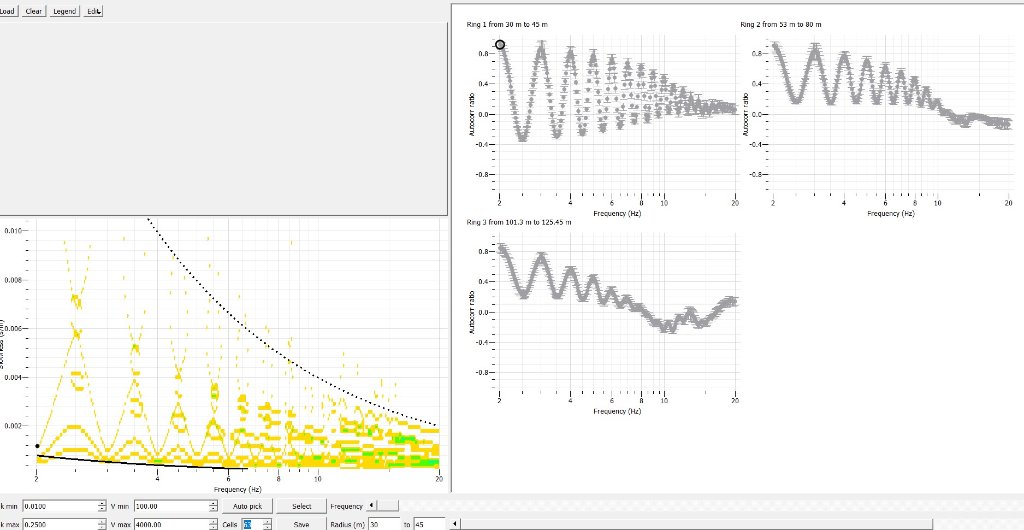
Task: Open the Legend options
Action: (x=64, y=11)
